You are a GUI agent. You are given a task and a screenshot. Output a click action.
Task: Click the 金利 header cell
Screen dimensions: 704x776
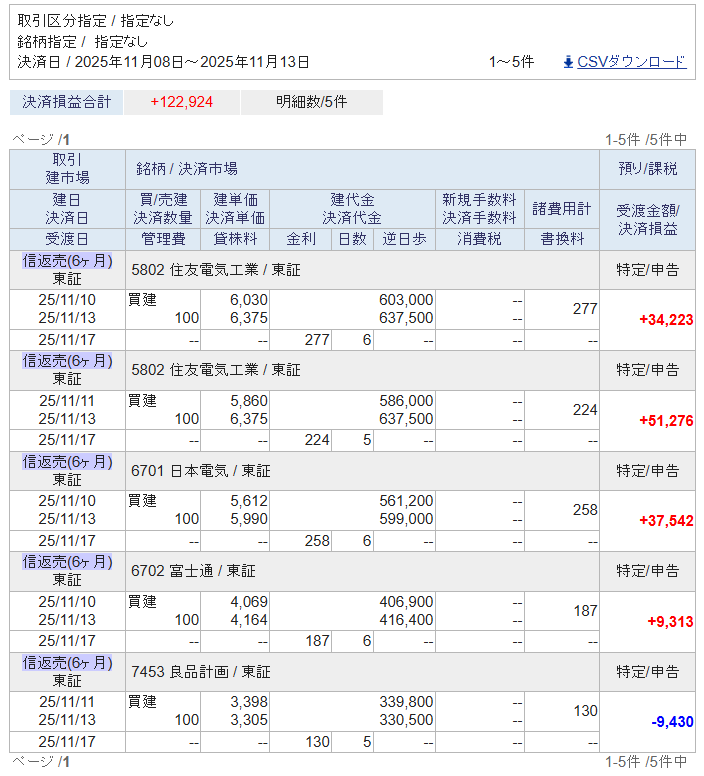[301, 239]
